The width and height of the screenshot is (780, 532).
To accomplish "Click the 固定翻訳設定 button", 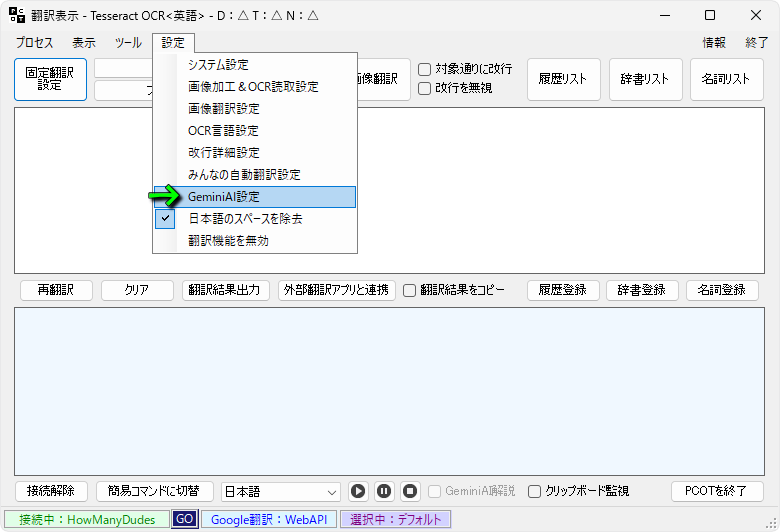I will tap(50, 79).
